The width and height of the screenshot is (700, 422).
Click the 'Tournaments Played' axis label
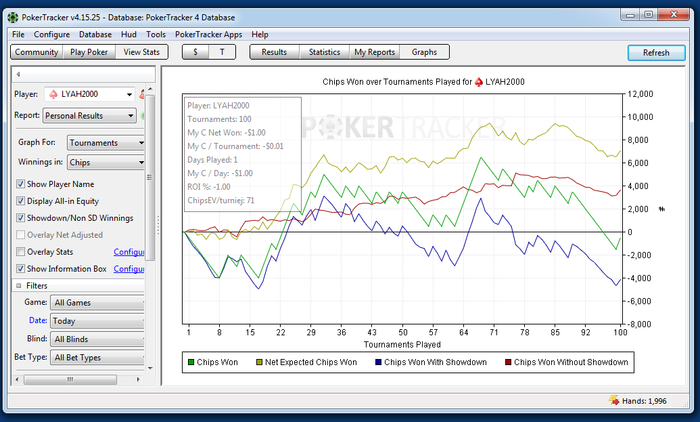tap(402, 344)
